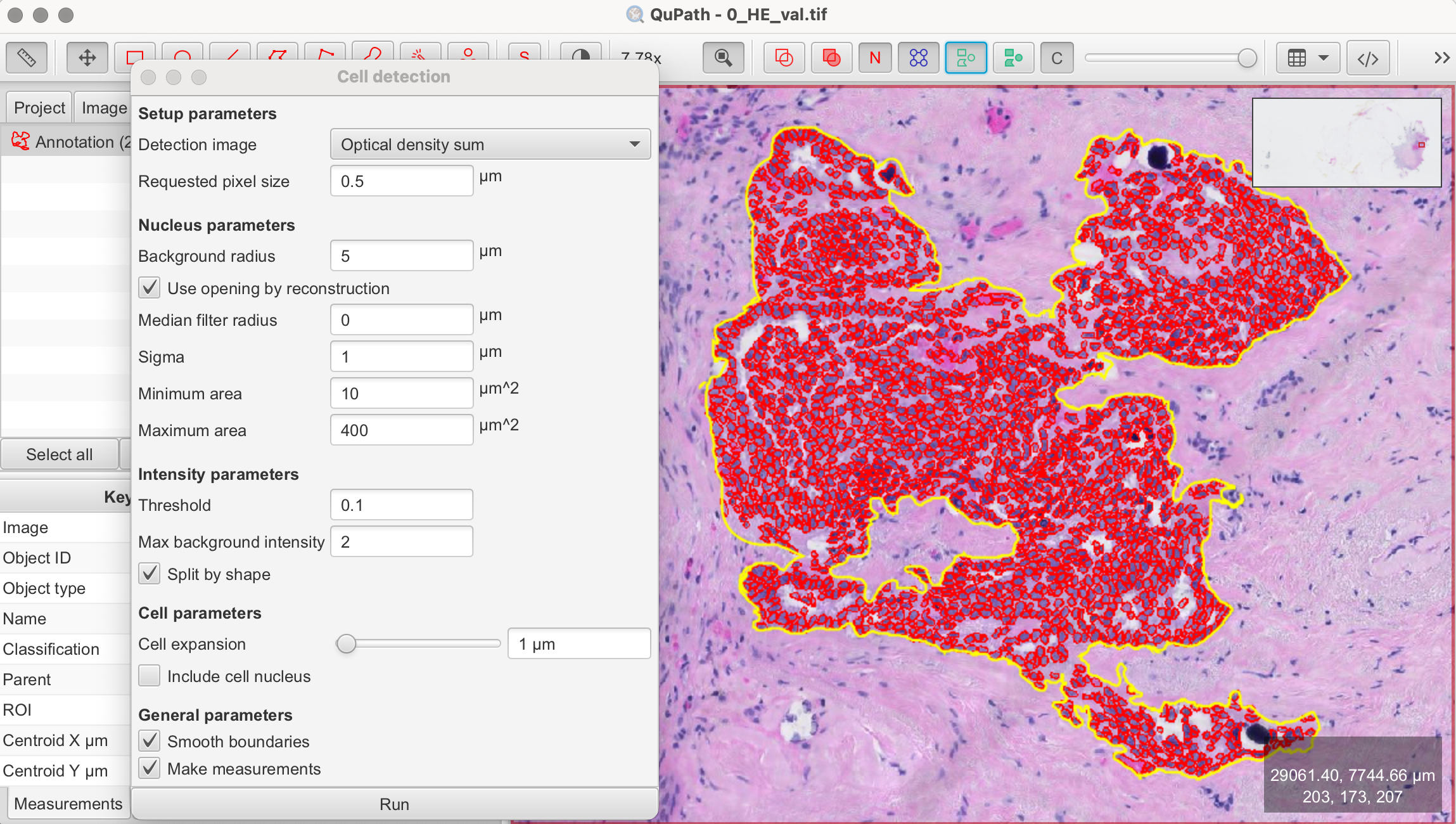Image resolution: width=1456 pixels, height=824 pixels.
Task: Open the Measurements tab
Action: click(68, 804)
